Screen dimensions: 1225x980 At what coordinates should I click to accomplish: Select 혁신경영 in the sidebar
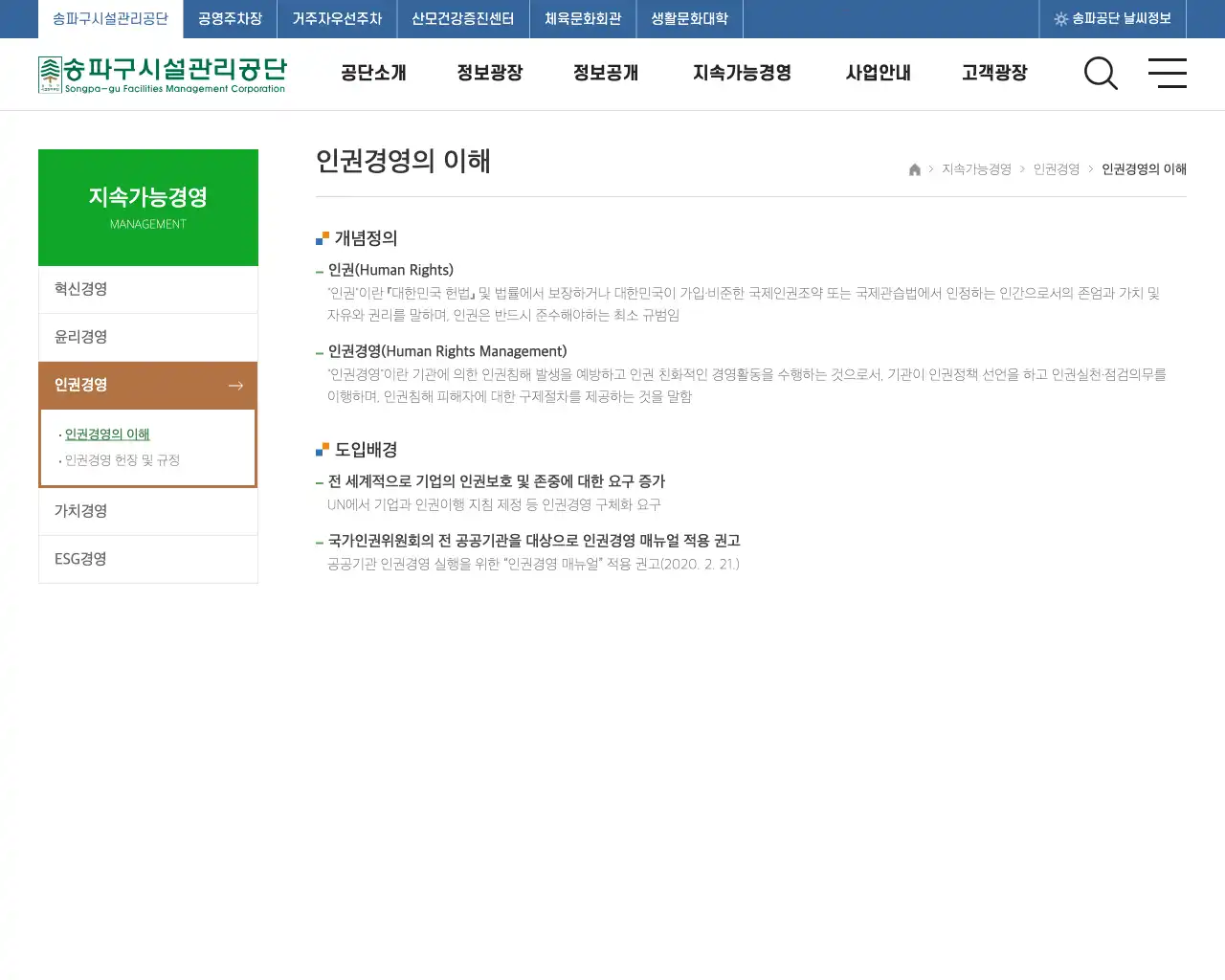80,289
